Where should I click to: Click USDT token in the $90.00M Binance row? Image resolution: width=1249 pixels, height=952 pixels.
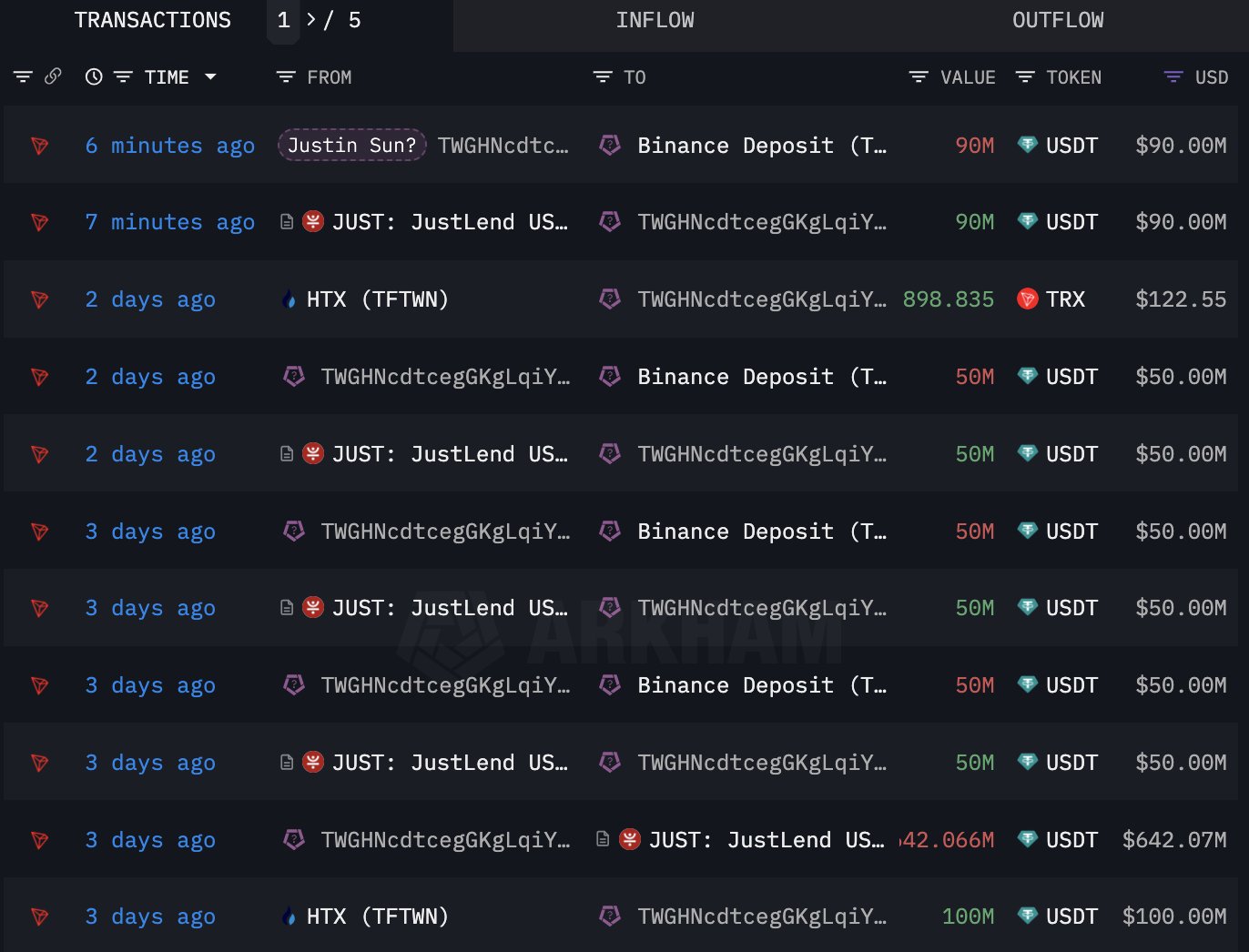[1071, 146]
